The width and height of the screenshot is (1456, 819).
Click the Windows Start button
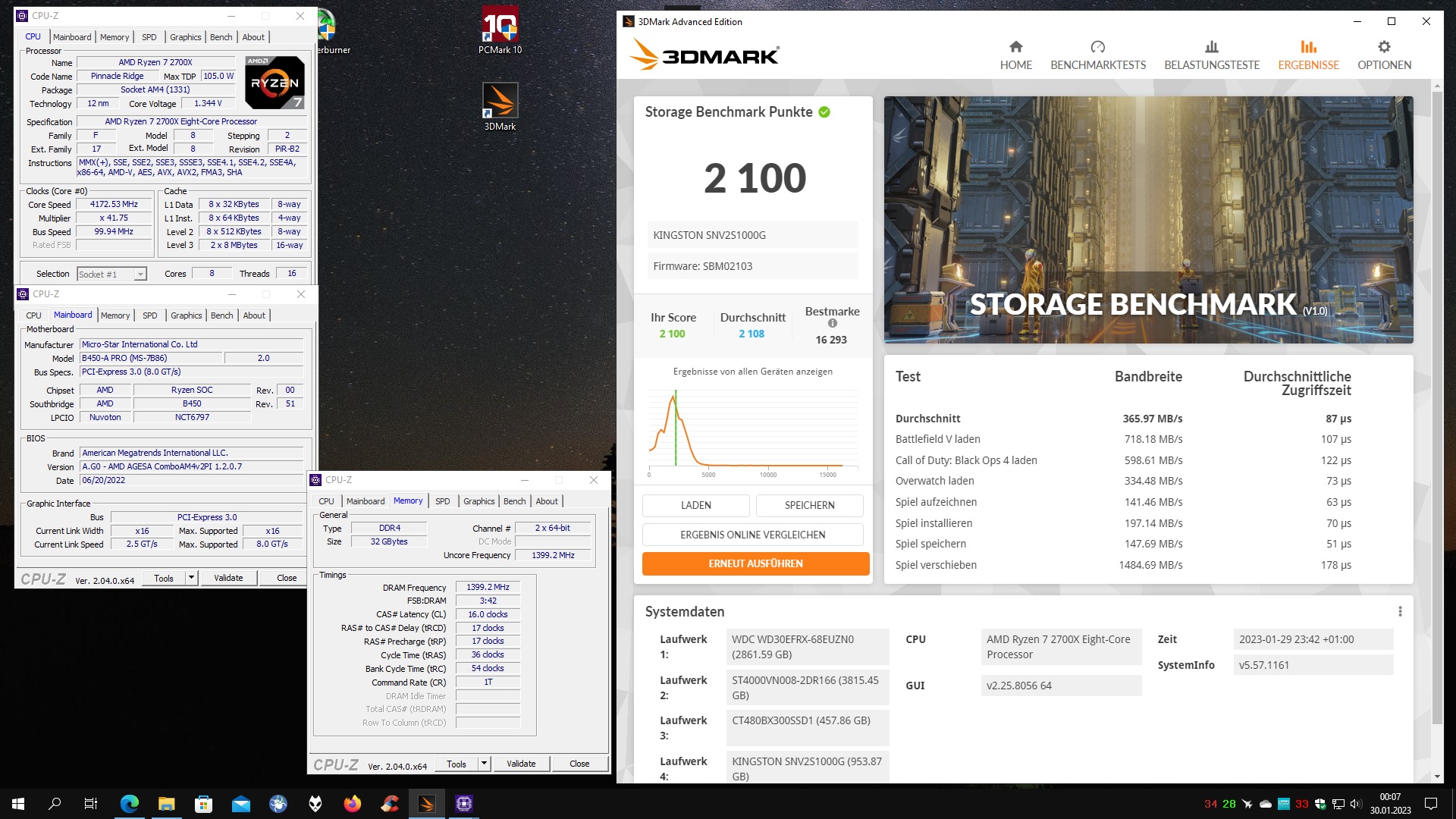coord(18,804)
